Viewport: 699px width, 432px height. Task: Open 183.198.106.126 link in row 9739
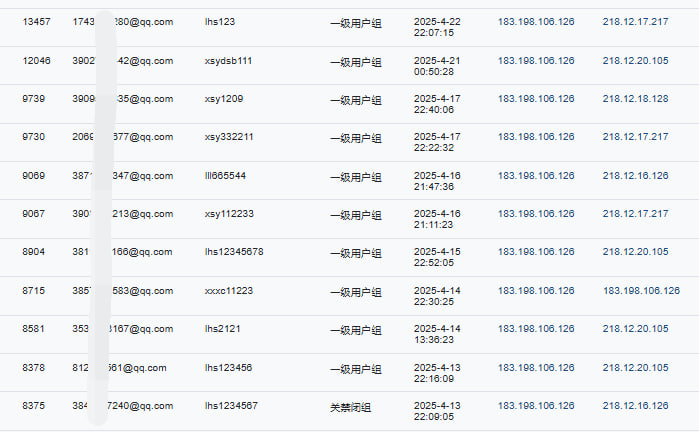click(536, 99)
